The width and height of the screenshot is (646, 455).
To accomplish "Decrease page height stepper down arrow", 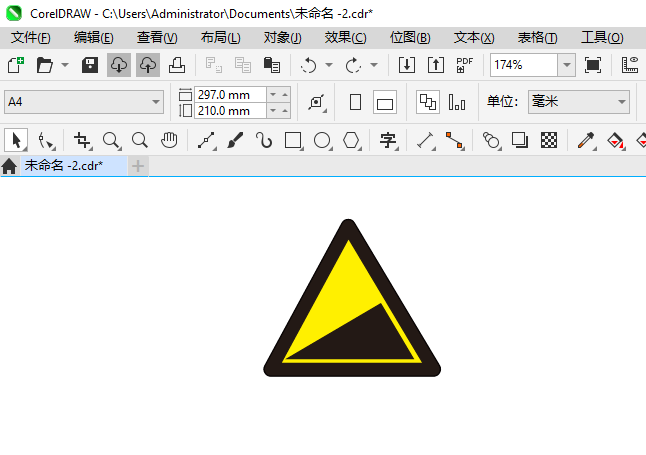I will click(x=273, y=111).
